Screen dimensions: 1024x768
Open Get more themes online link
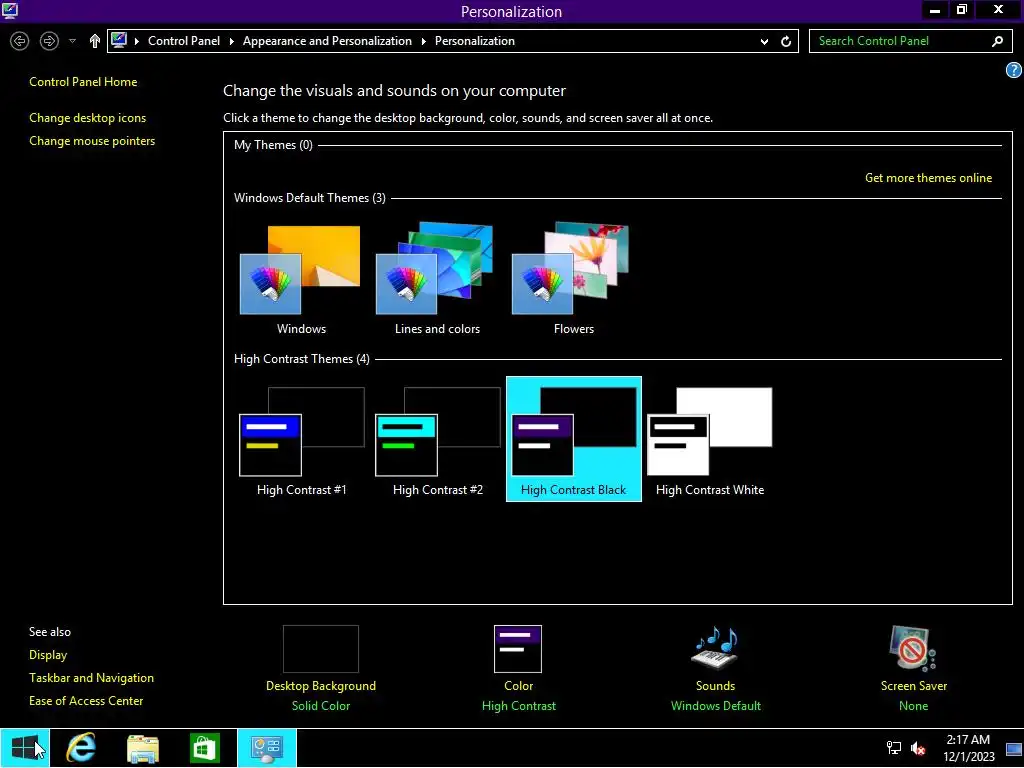tap(928, 178)
